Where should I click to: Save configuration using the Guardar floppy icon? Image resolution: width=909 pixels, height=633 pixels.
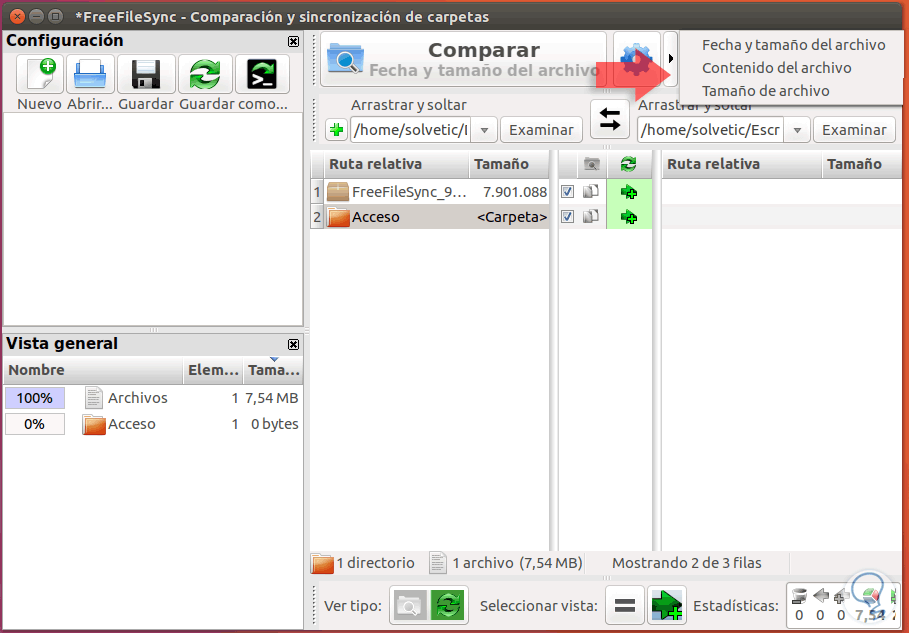point(146,74)
